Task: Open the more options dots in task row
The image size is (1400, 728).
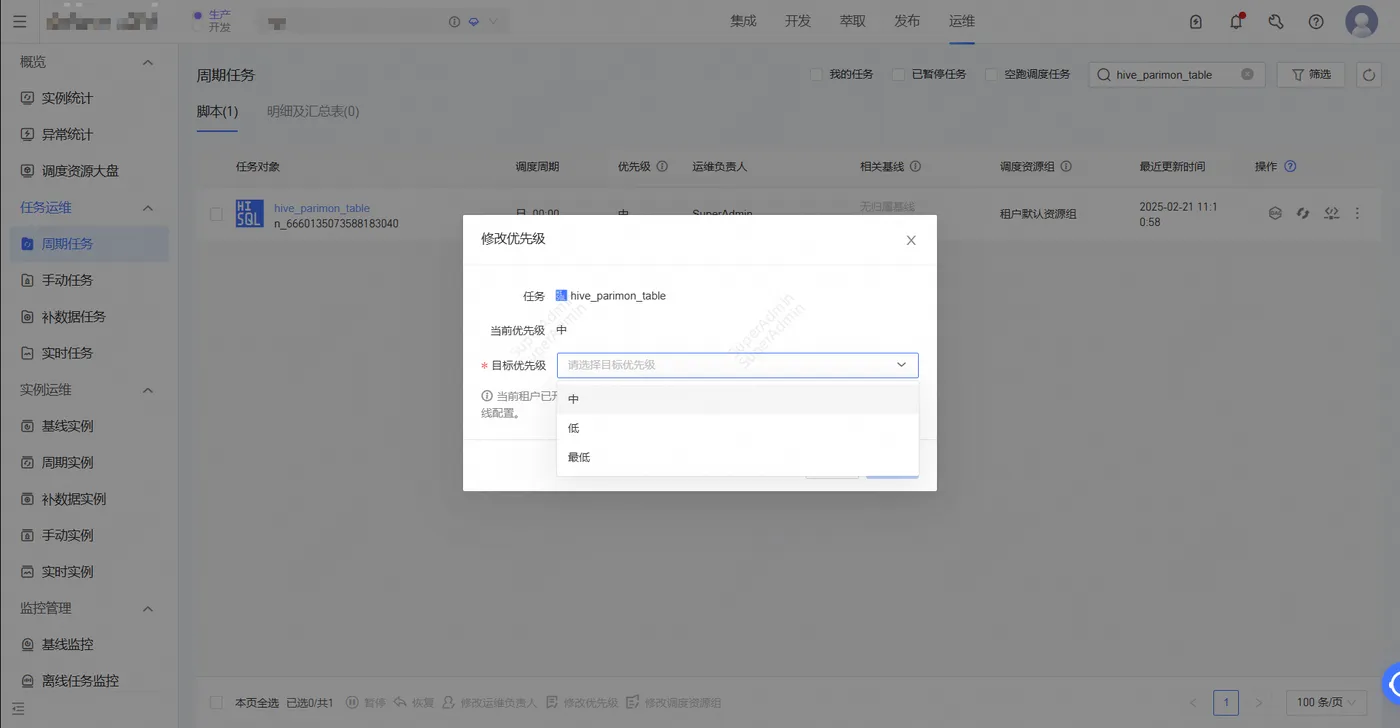Action: (x=1357, y=213)
